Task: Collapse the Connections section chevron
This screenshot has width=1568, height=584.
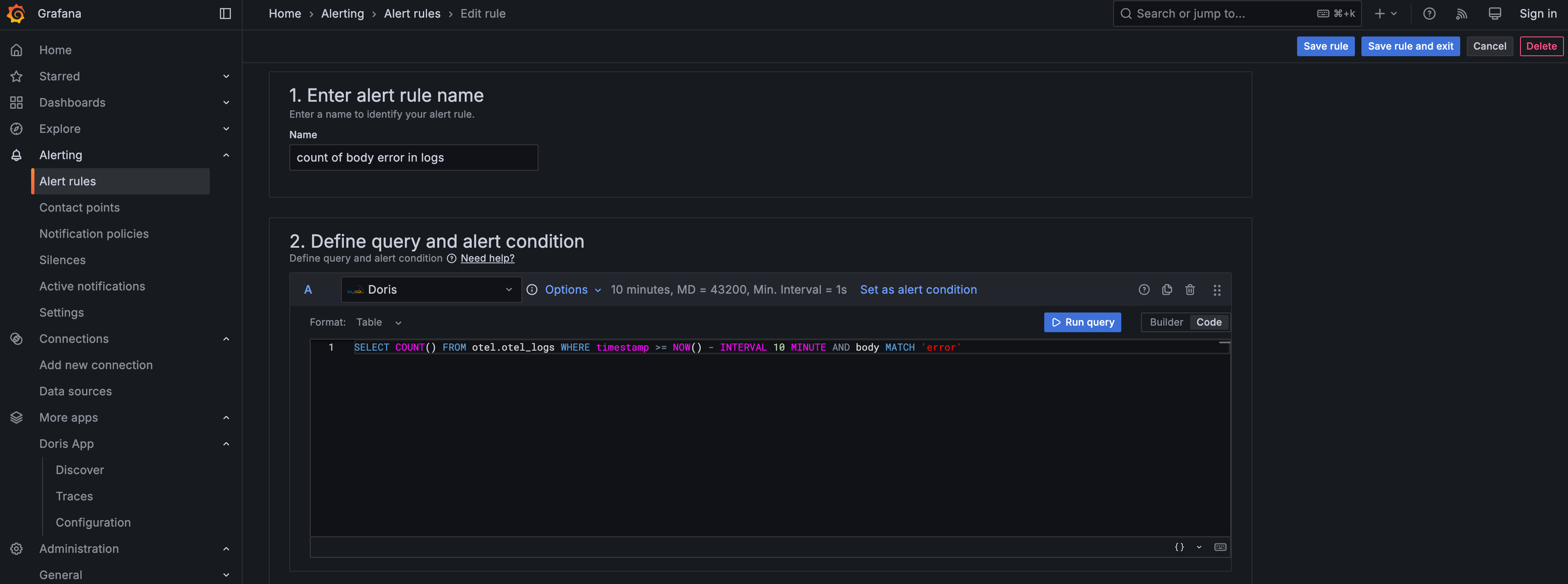Action: [227, 339]
